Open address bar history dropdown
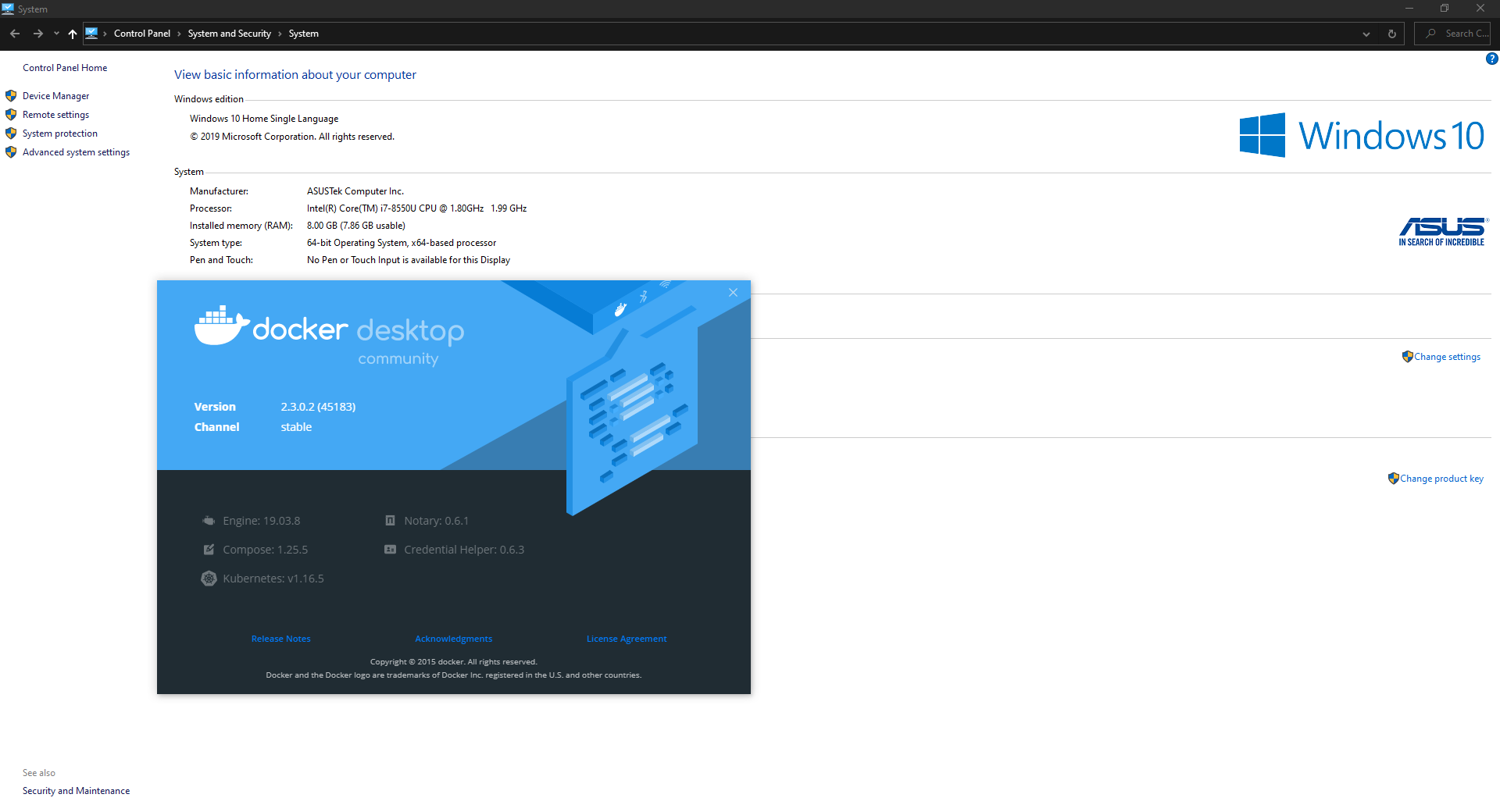Image resolution: width=1500 pixels, height=812 pixels. click(1366, 34)
